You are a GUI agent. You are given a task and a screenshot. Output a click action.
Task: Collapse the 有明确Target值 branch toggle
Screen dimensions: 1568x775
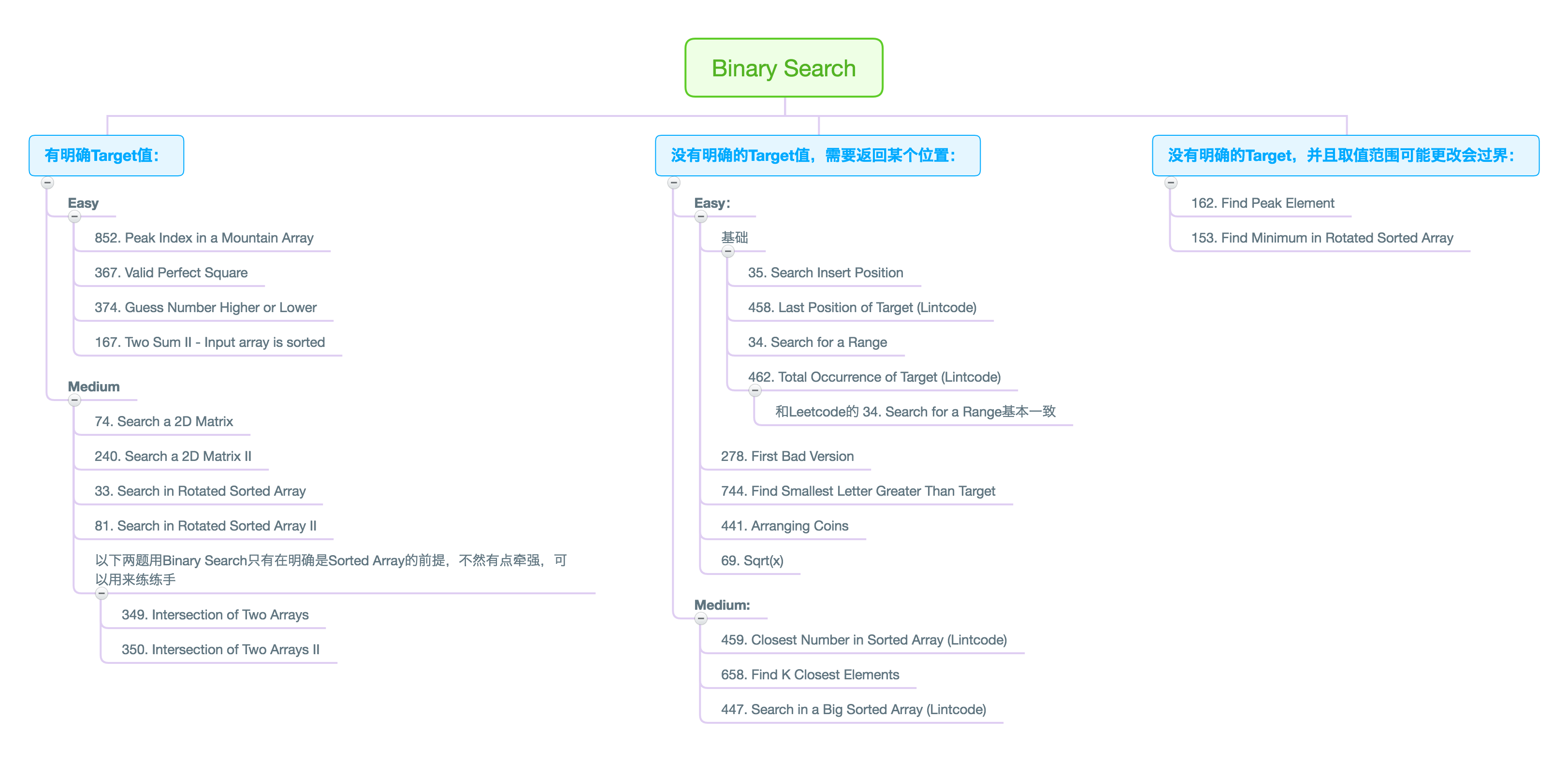point(47,183)
